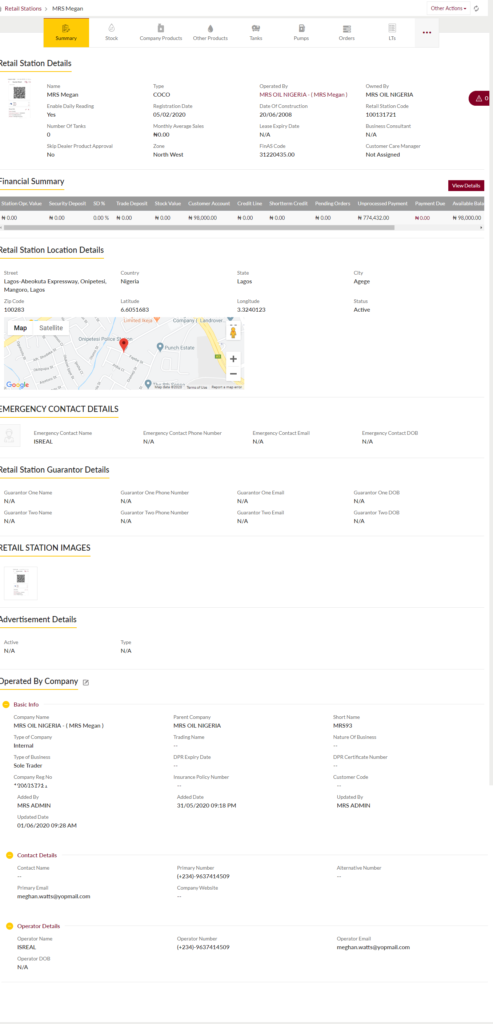Screen dimensions: 493x1024
Task: Zoom in on the map
Action: tap(233, 359)
